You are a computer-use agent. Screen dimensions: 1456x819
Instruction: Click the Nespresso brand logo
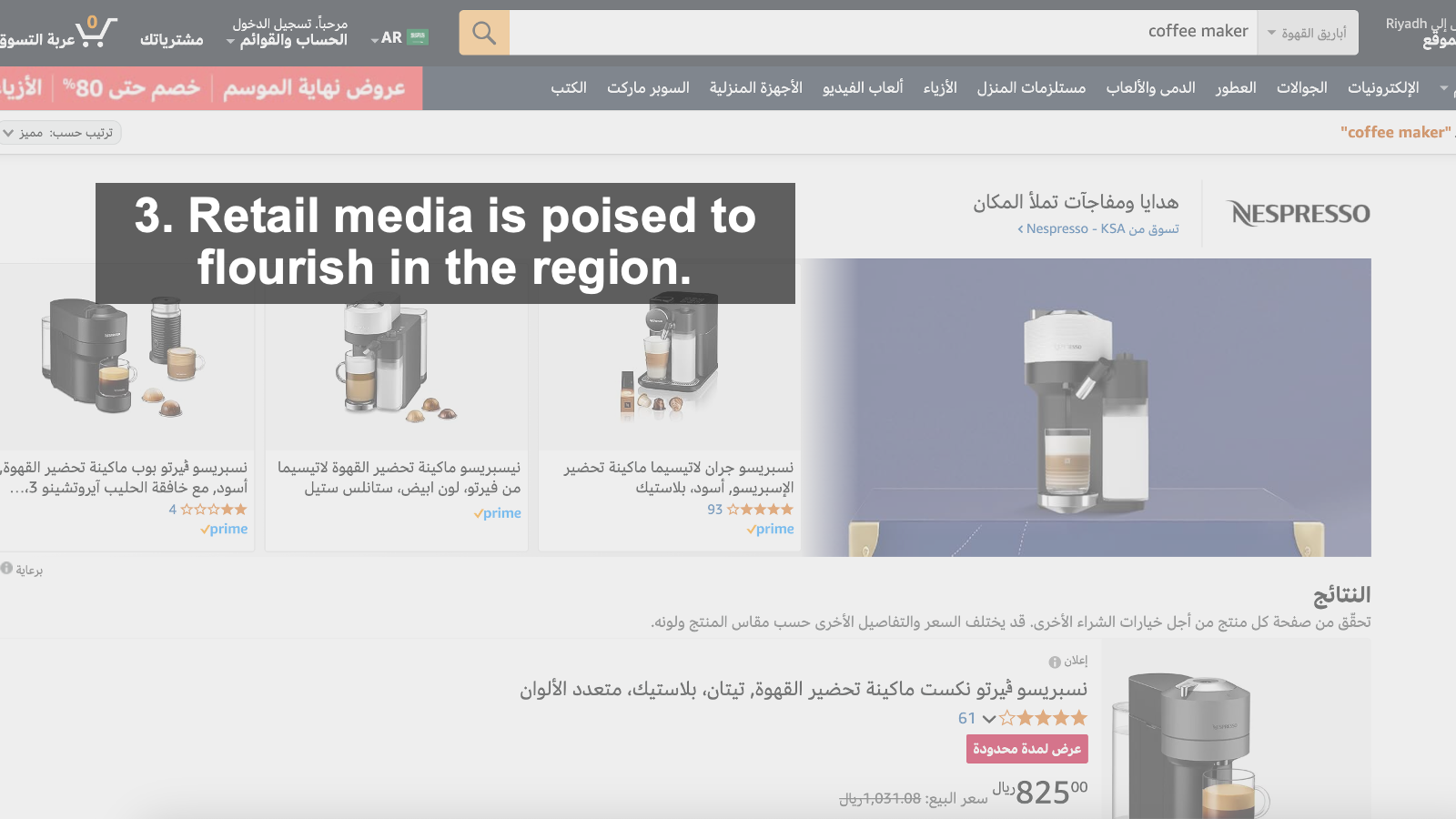point(1300,214)
